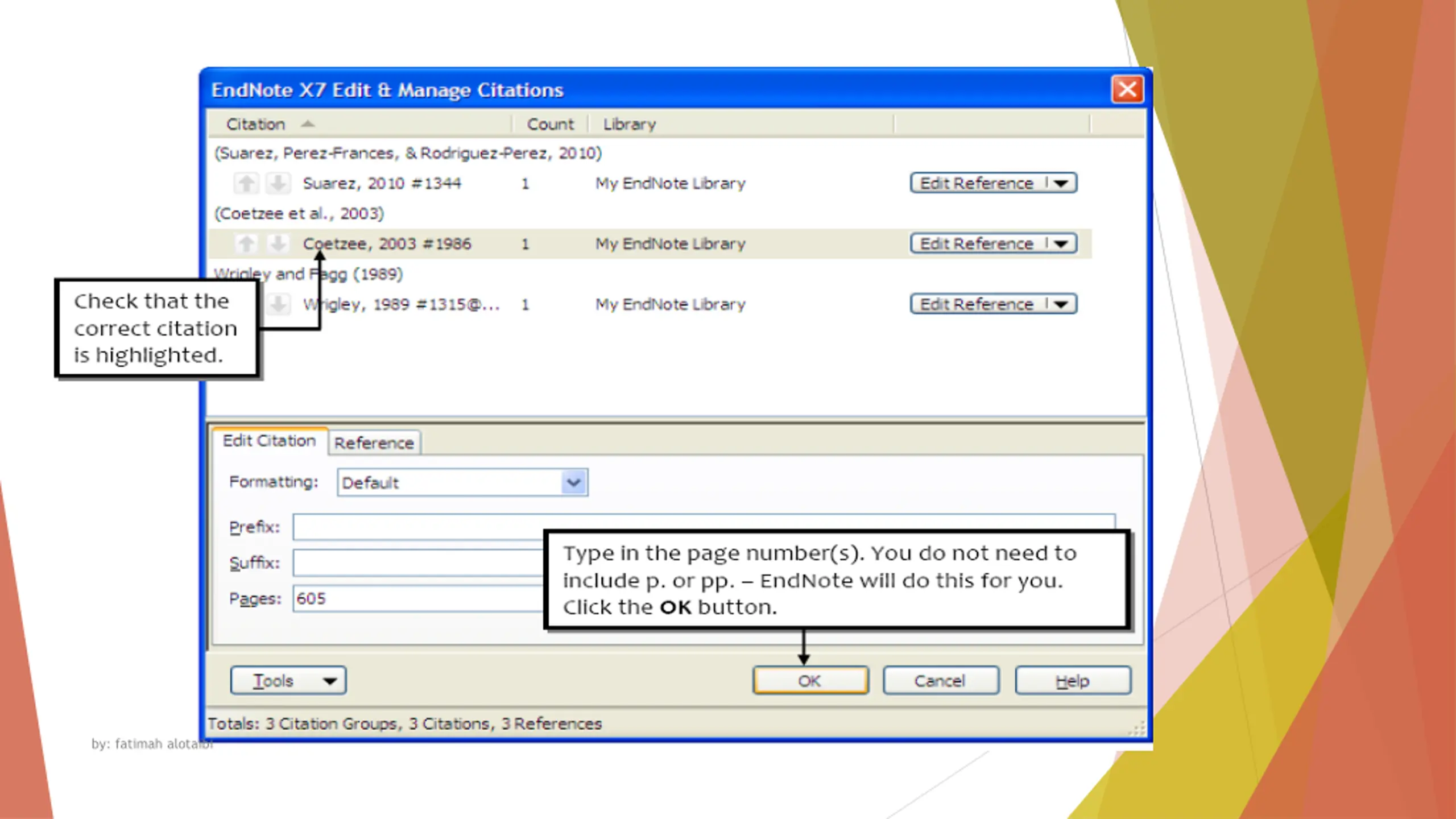This screenshot has height=819, width=1456.
Task: Move the Suarez 2010 citation down
Action: (278, 183)
